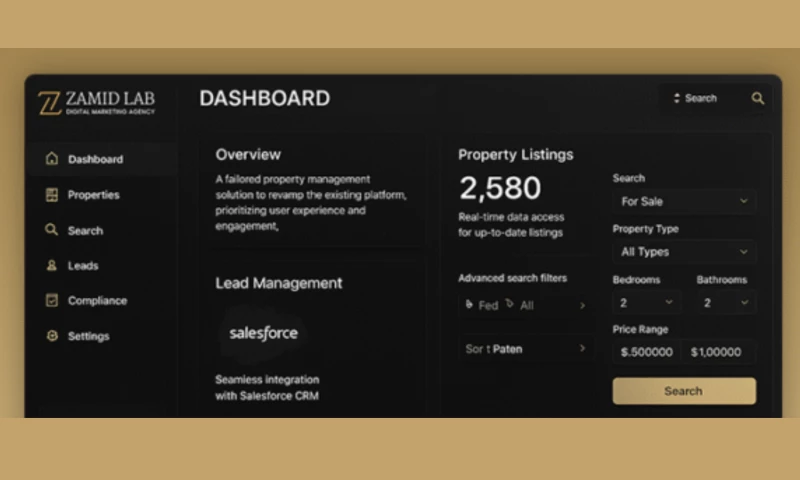
Task: Click the Search magnifier icon in sidebar
Action: pyautogui.click(x=52, y=230)
